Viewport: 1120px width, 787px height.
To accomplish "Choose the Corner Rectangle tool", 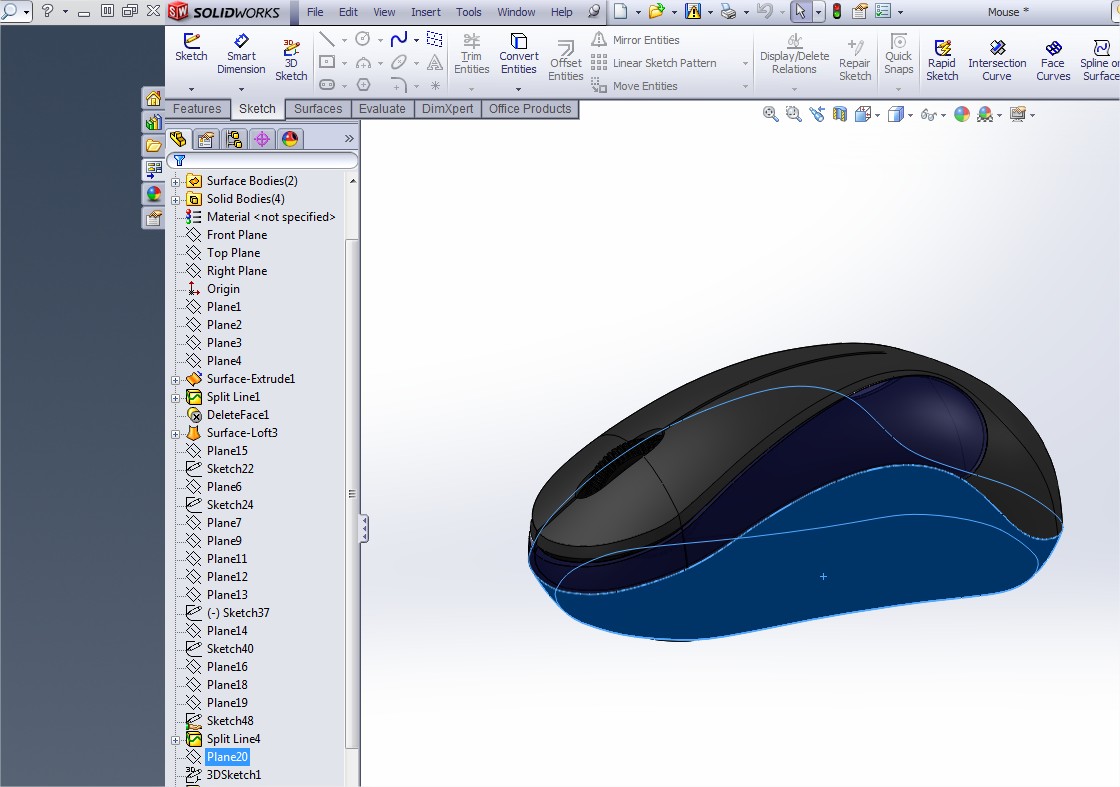I will click(327, 62).
